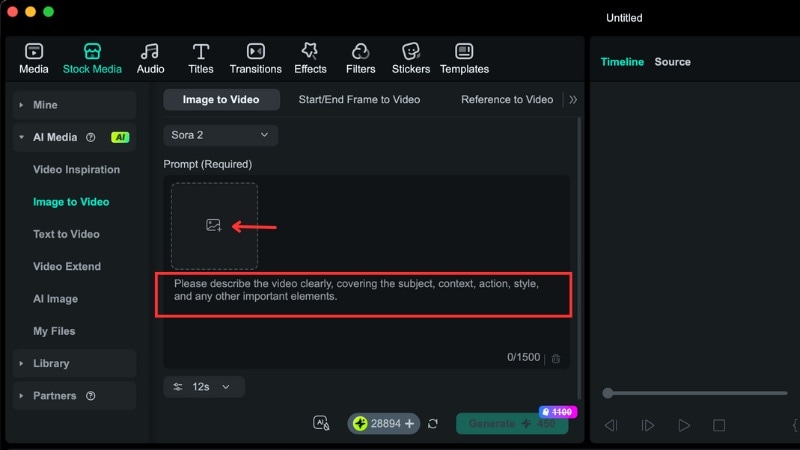The width and height of the screenshot is (800, 450).
Task: Open the Transitions panel
Action: [x=256, y=59]
